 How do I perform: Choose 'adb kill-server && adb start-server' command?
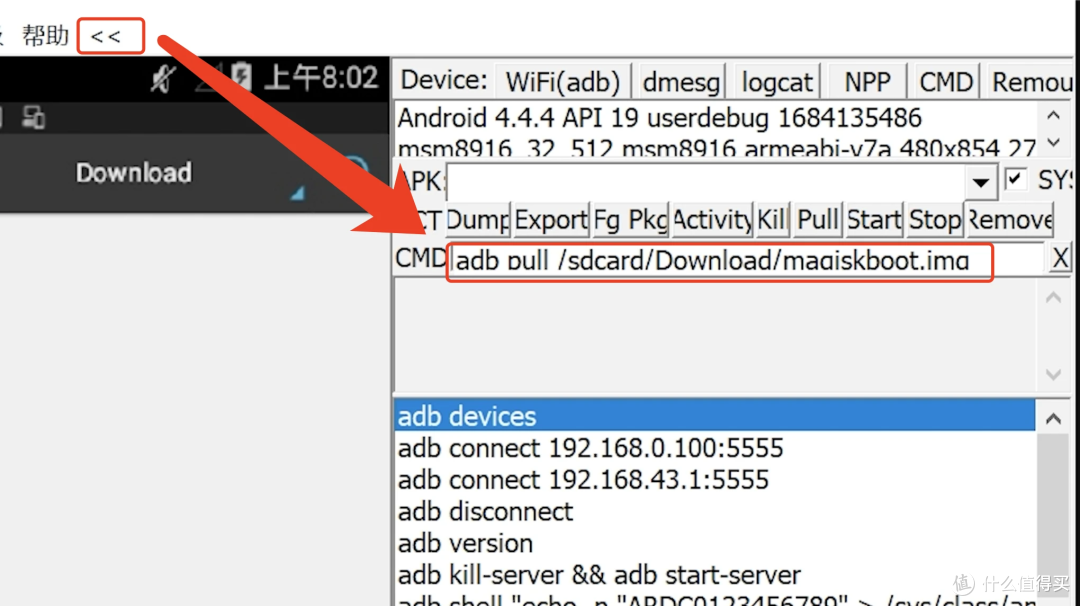pos(598,576)
